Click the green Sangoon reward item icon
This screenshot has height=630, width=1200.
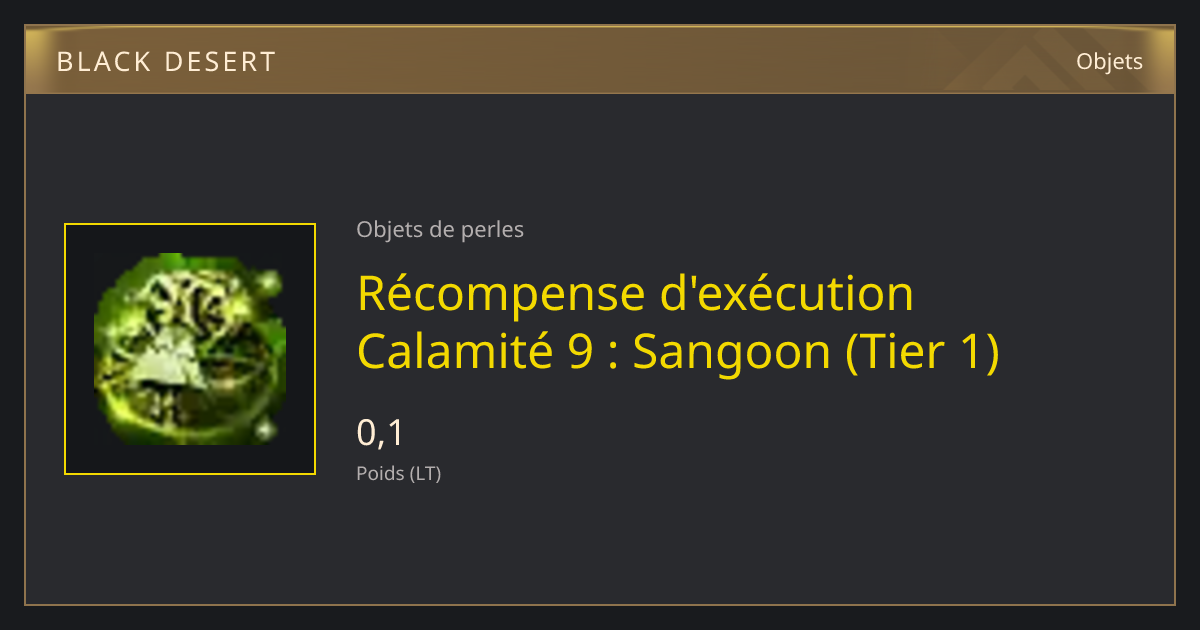(190, 349)
